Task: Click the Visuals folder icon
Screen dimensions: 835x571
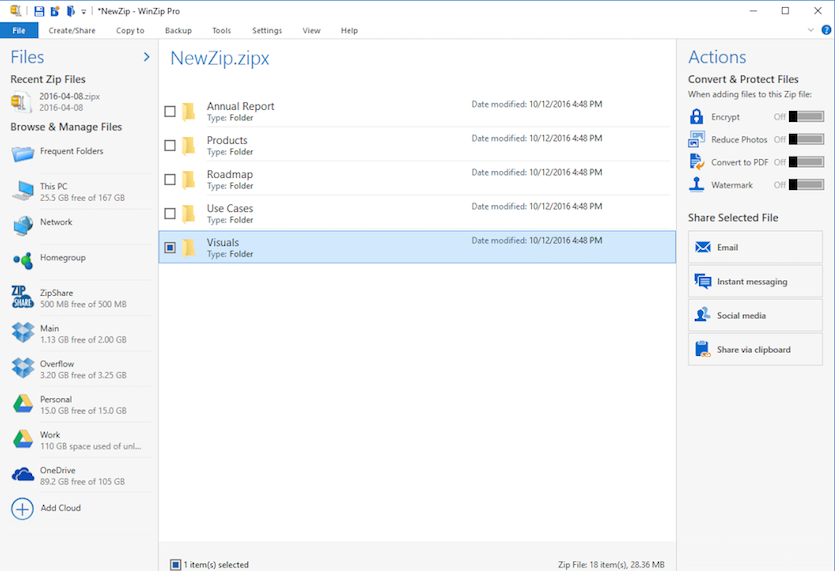Action: pyautogui.click(x=189, y=248)
